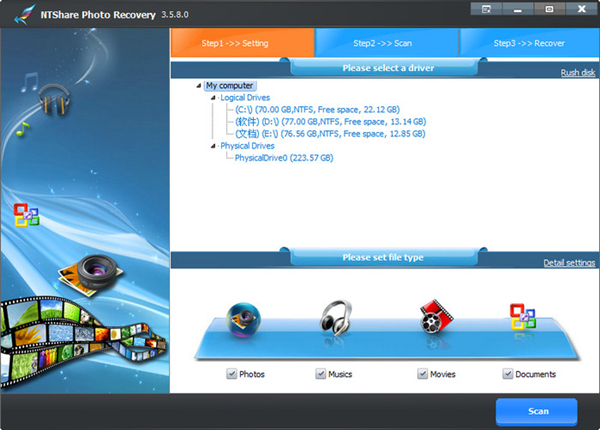Switch to Step2 Scan tab

(x=386, y=43)
